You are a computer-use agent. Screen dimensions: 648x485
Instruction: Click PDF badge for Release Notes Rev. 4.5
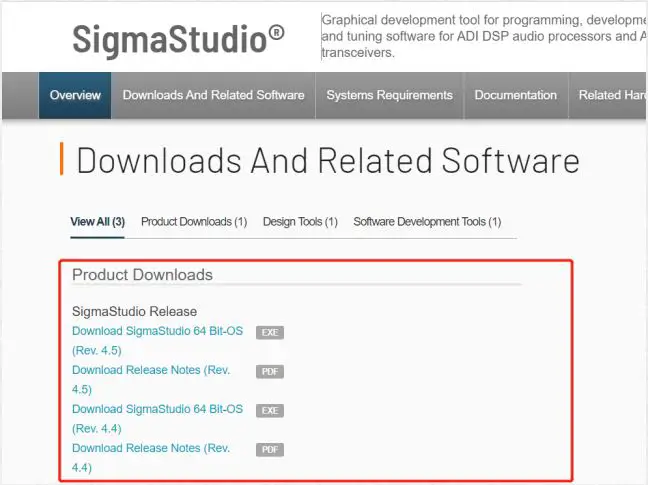[270, 371]
